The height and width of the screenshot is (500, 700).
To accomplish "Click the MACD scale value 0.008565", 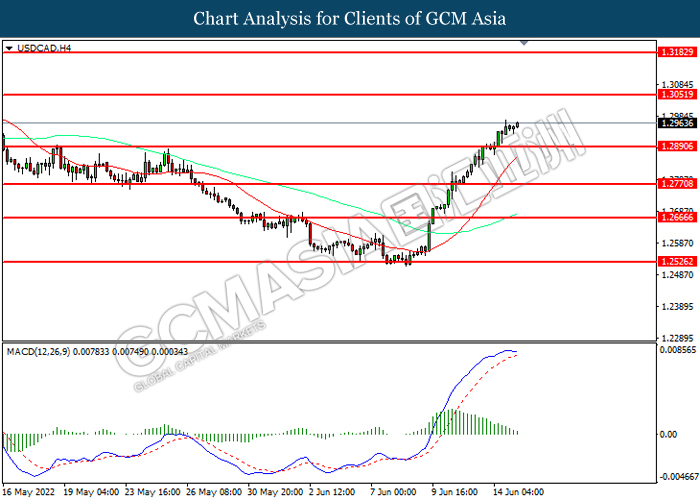I will click(x=678, y=350).
